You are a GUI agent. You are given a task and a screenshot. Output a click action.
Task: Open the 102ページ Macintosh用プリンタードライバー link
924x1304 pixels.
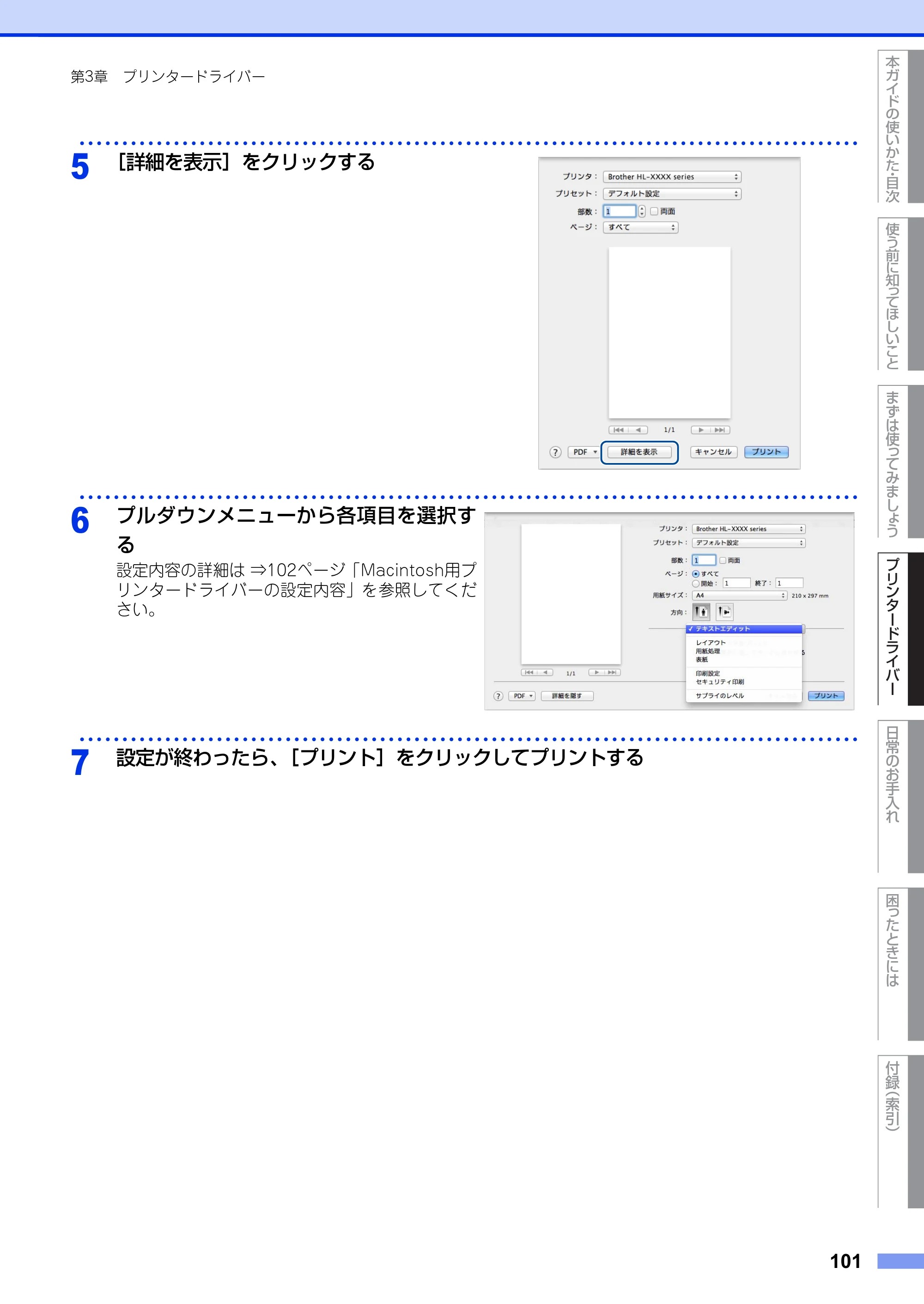point(297,580)
